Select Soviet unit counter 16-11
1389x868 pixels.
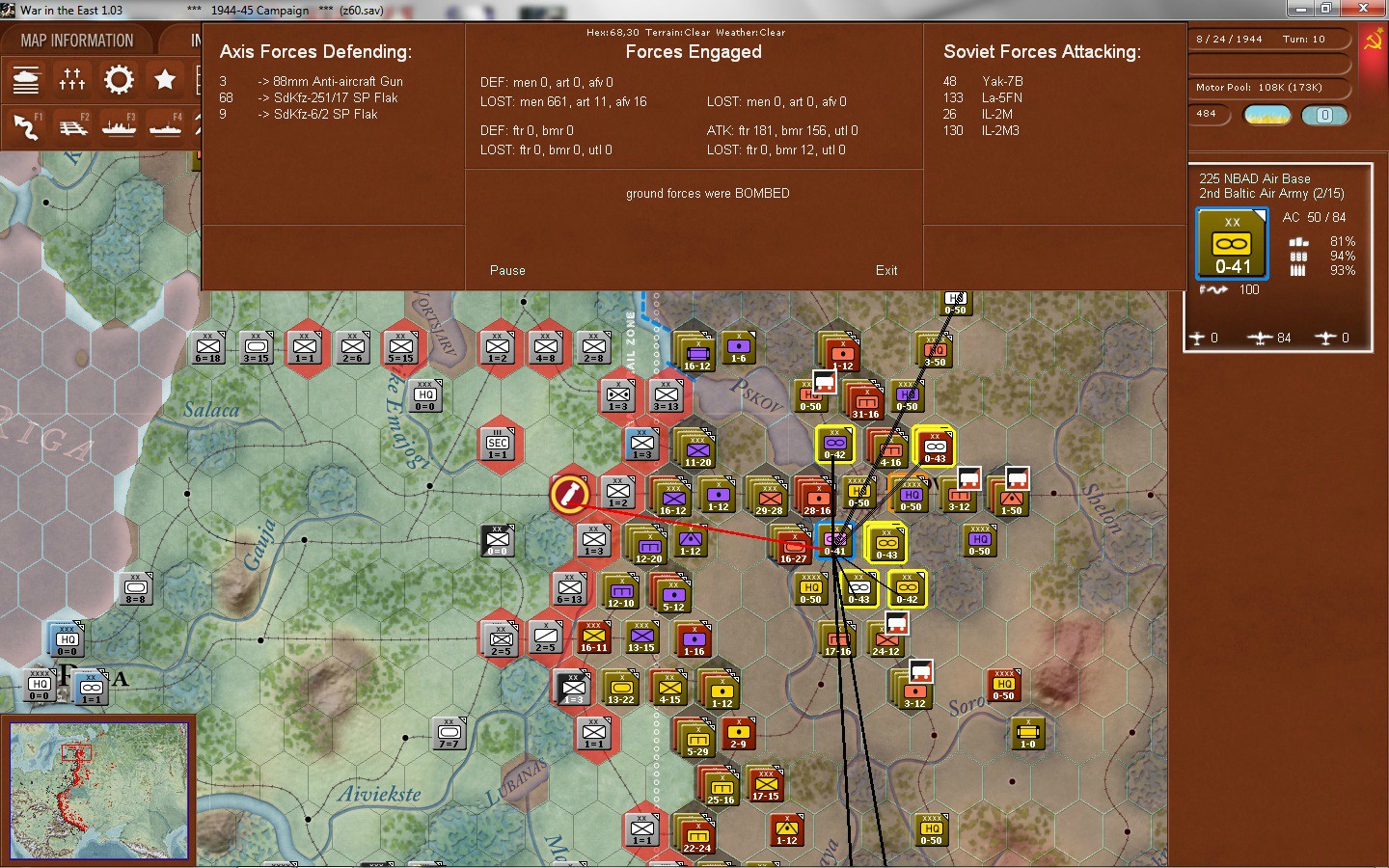594,636
